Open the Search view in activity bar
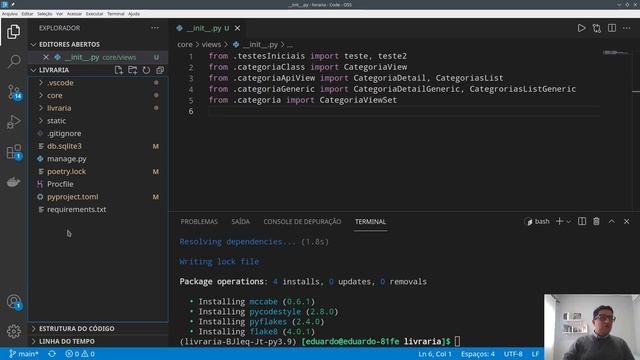 coord(13,61)
